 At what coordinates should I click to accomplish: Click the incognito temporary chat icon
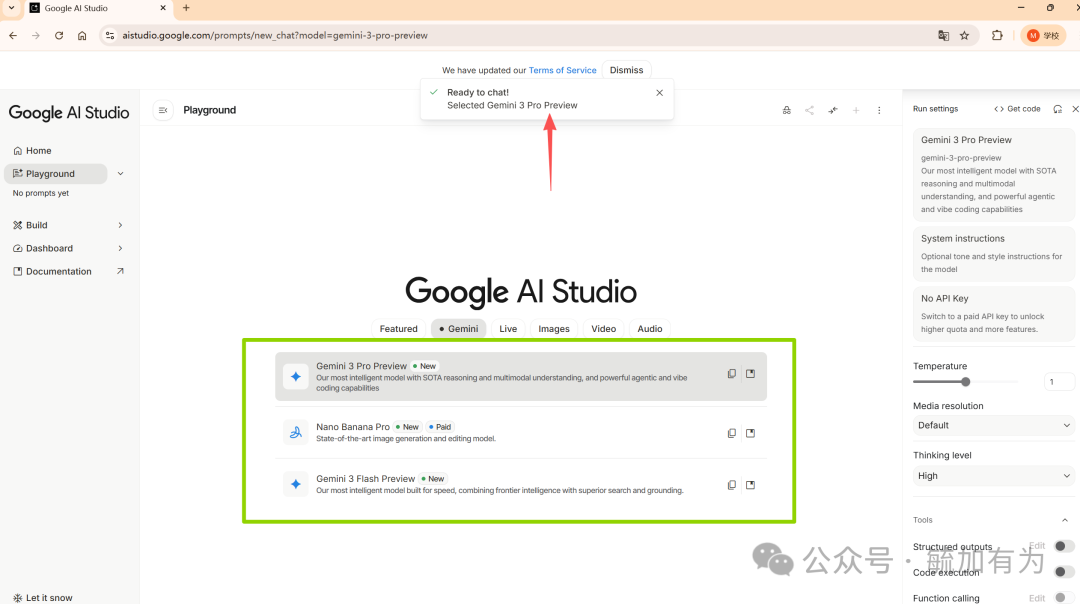coord(787,110)
